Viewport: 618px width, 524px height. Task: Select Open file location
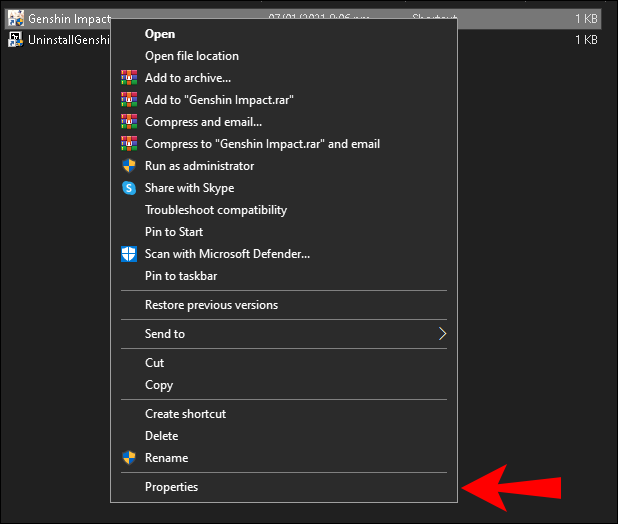coord(192,56)
